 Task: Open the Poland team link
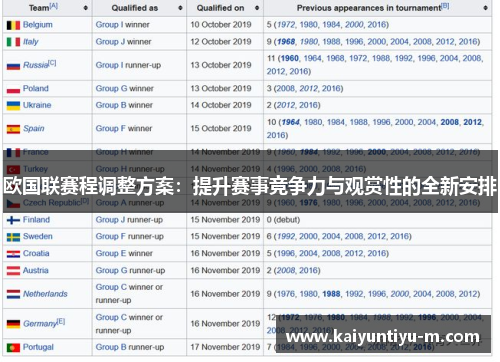[x=36, y=88]
